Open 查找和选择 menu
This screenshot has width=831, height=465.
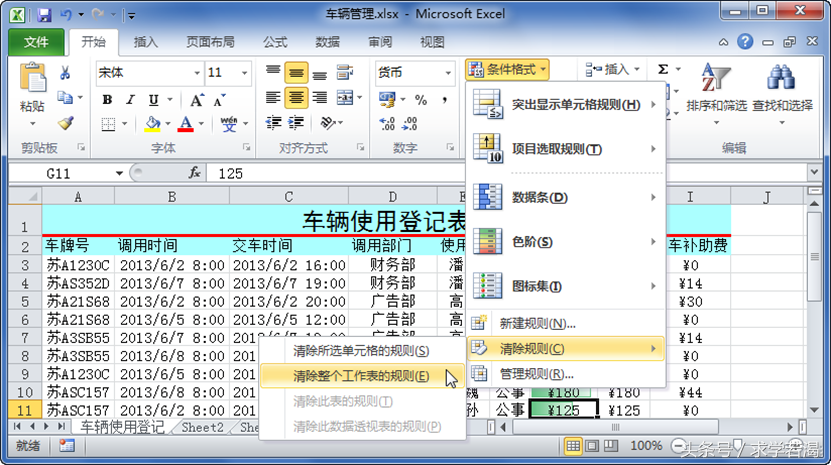(x=782, y=94)
